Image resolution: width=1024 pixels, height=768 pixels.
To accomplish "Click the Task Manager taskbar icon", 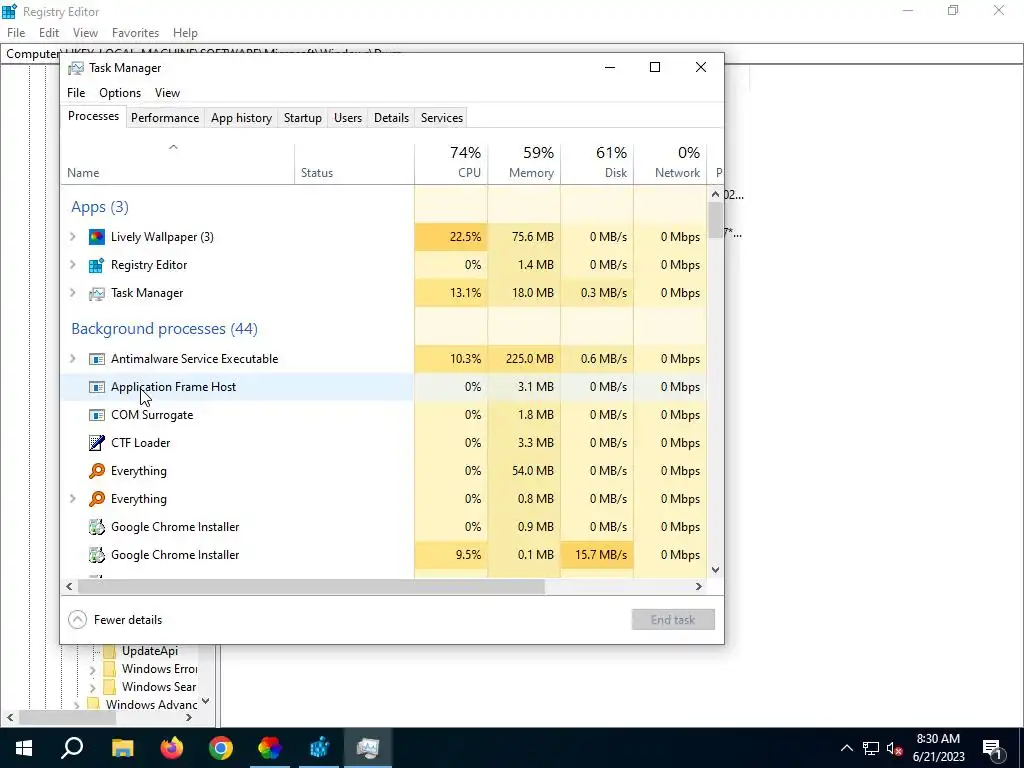I will coord(368,748).
